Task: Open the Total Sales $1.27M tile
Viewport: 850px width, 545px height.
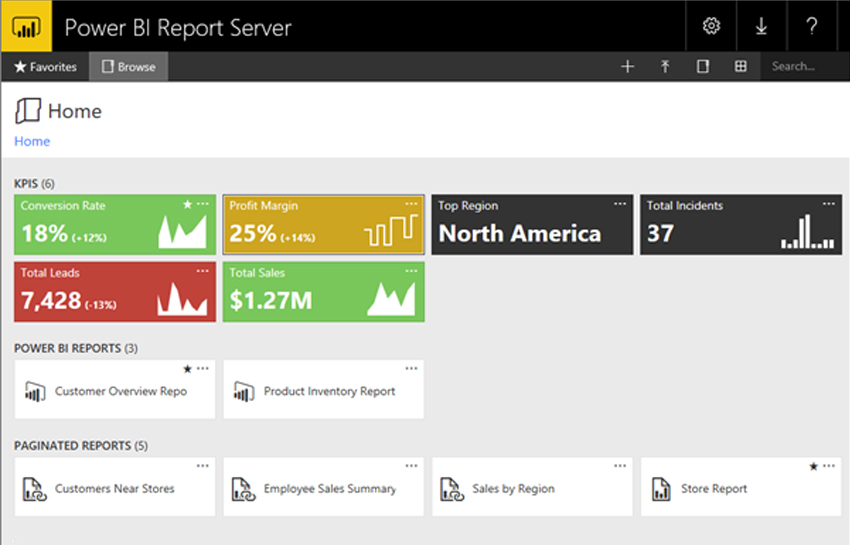Action: pos(324,292)
